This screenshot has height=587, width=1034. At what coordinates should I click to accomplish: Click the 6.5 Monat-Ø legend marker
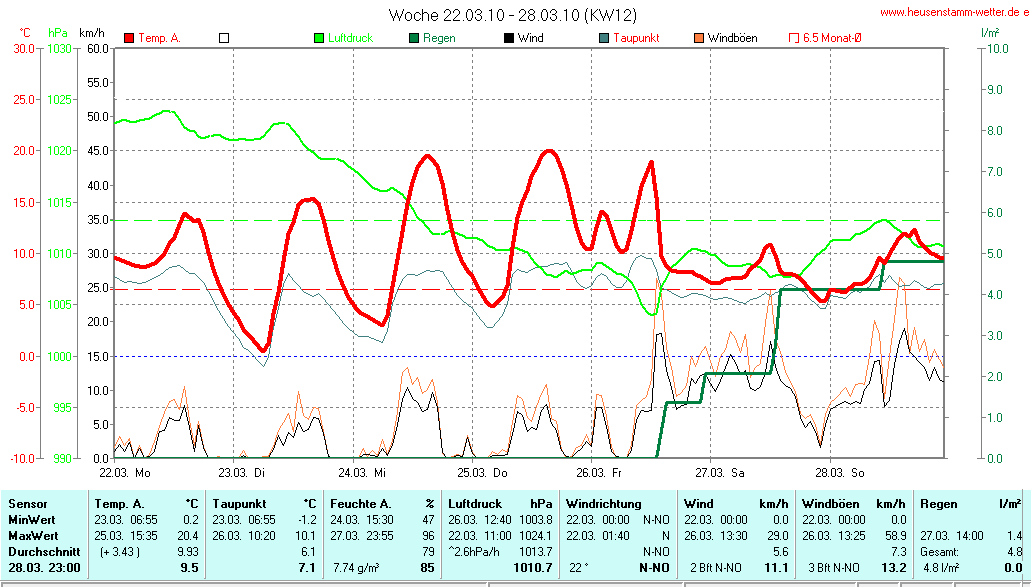pos(794,38)
